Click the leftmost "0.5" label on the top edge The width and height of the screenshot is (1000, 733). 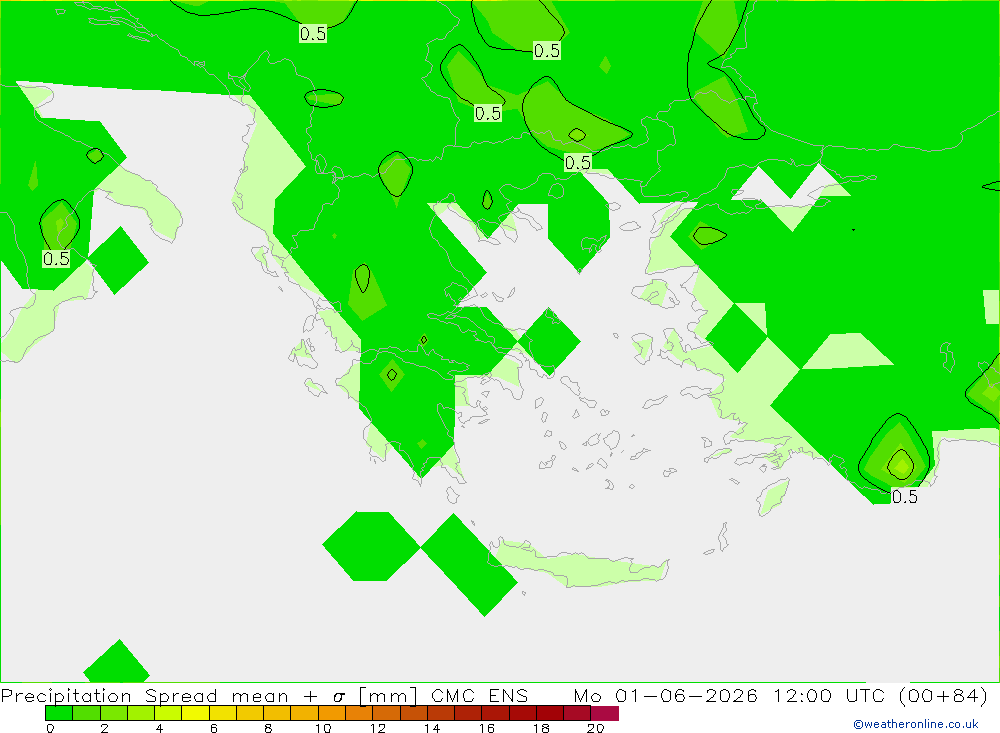(x=313, y=34)
